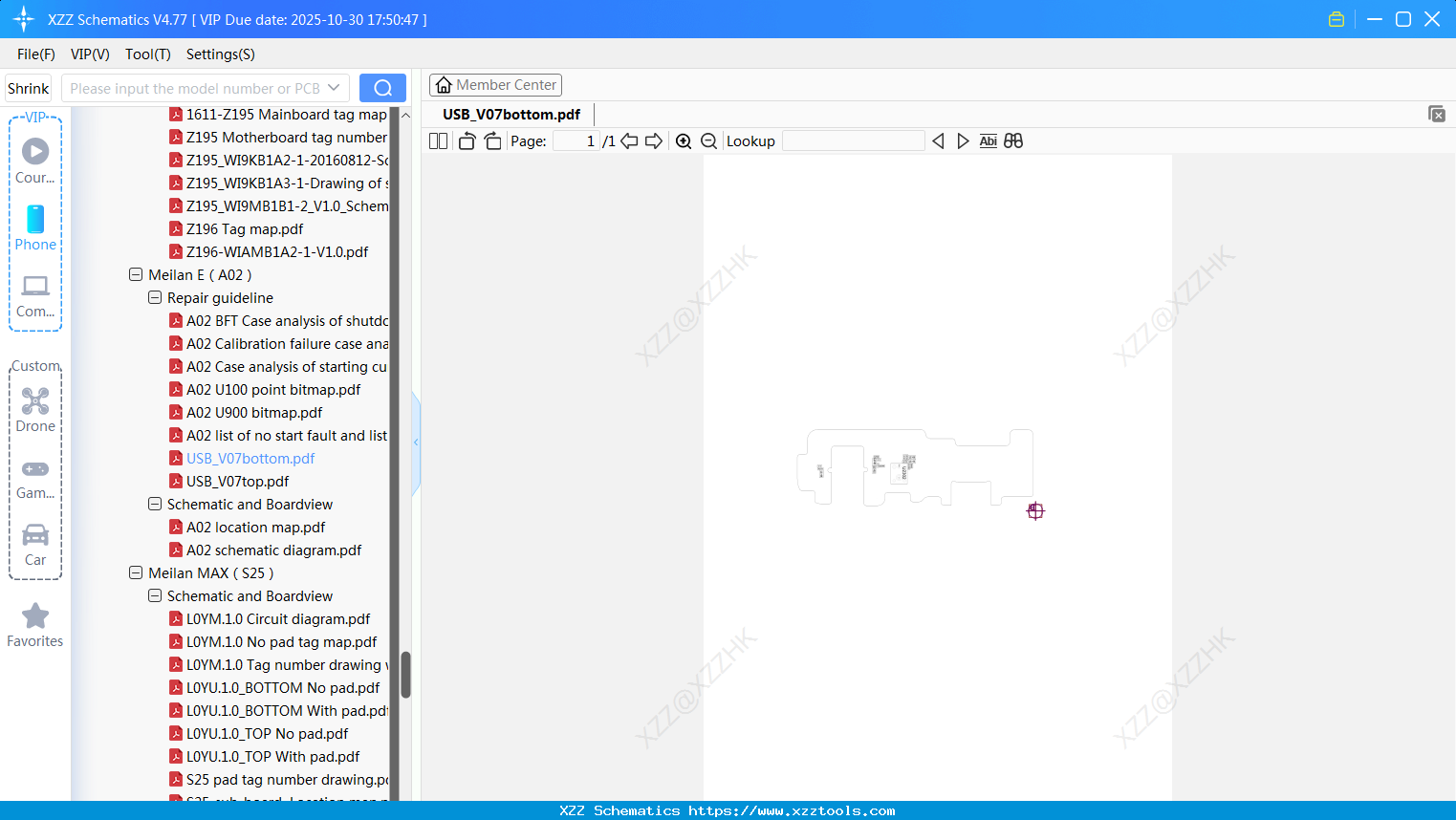Screen dimensions: 1456x820
Task: Open USB_V07top.pdf in the tree
Action: [237, 481]
